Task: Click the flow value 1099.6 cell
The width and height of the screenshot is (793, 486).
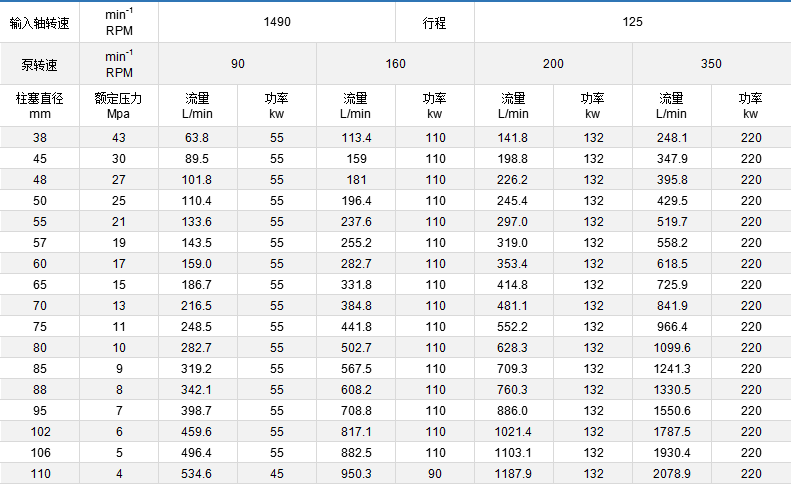Action: (671, 348)
